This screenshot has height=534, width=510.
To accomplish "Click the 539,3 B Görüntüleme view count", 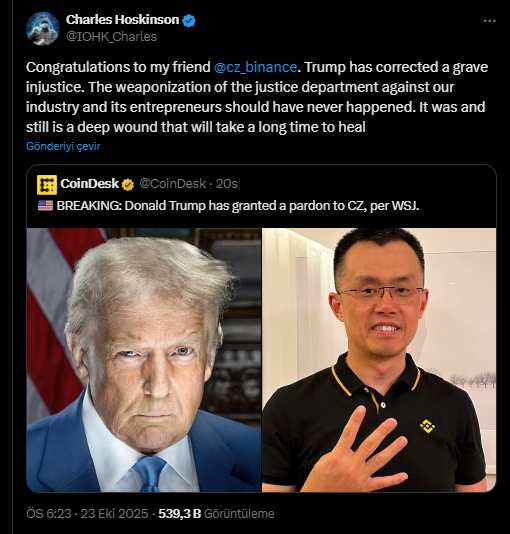I will 216,514.
